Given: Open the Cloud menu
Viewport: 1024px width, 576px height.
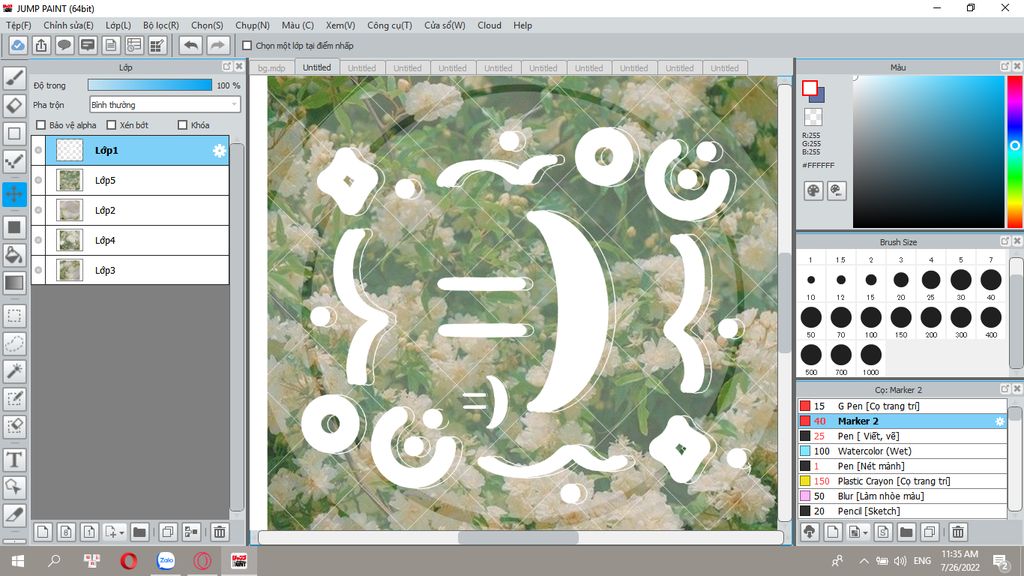Looking at the screenshot, I should [x=489, y=25].
